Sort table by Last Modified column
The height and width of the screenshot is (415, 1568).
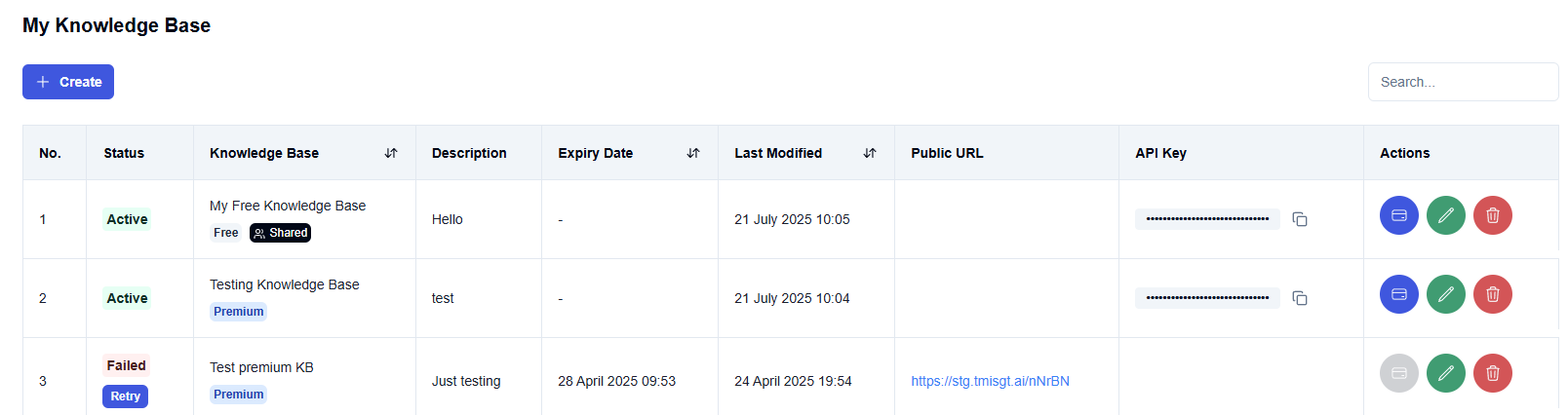(x=870, y=153)
